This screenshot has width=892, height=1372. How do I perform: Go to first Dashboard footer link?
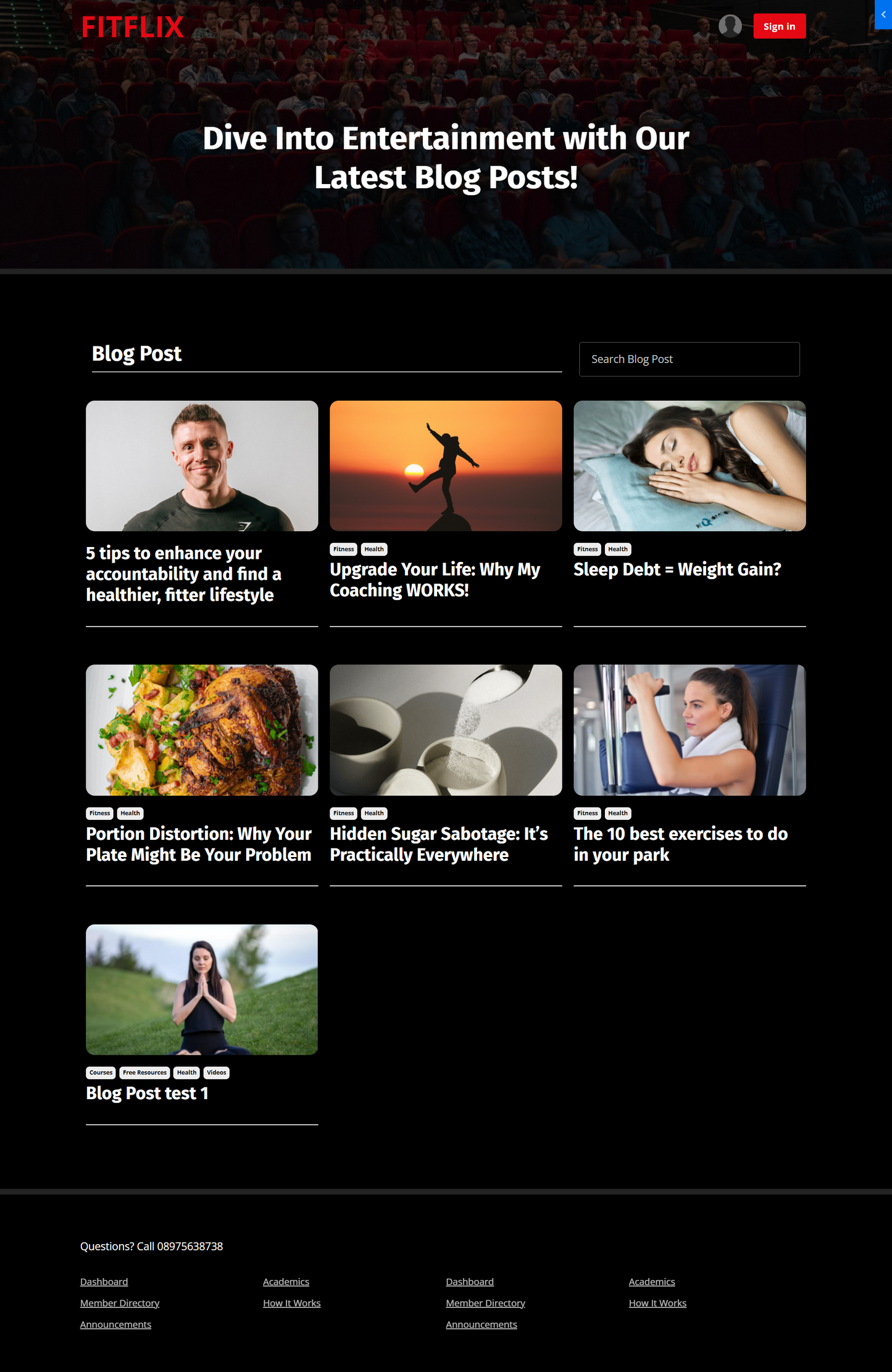[104, 1281]
